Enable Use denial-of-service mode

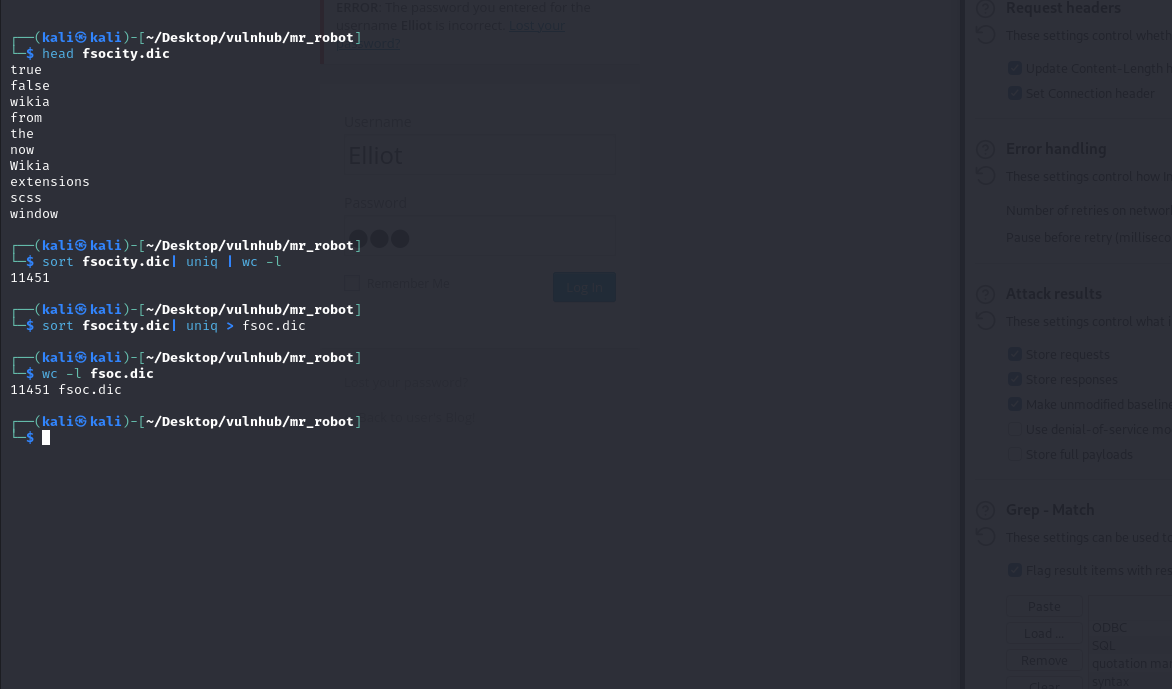(x=1013, y=428)
